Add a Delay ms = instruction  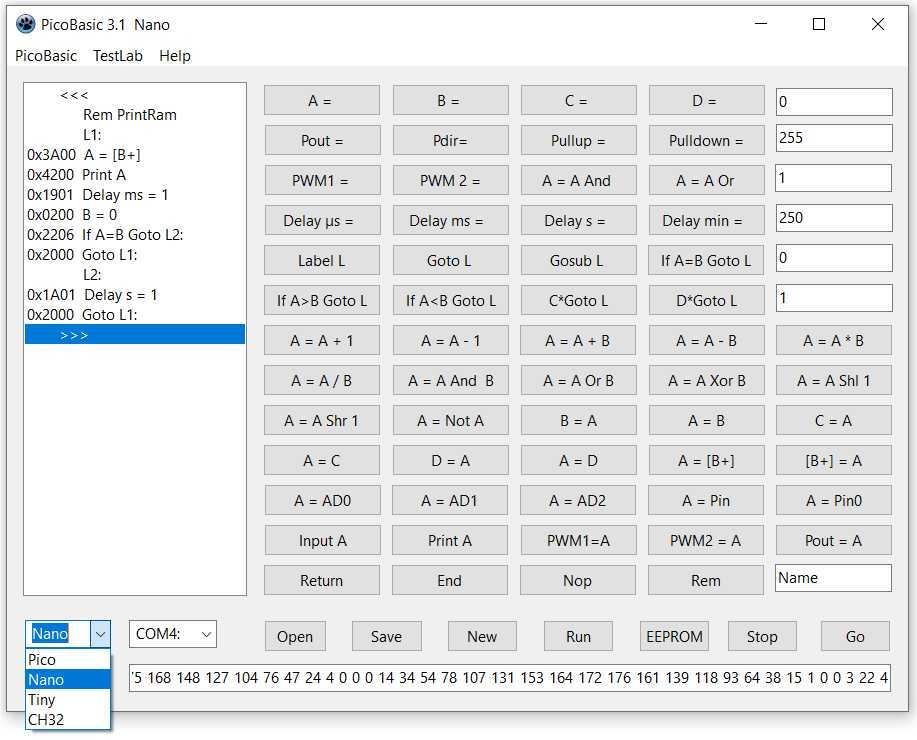(x=449, y=221)
